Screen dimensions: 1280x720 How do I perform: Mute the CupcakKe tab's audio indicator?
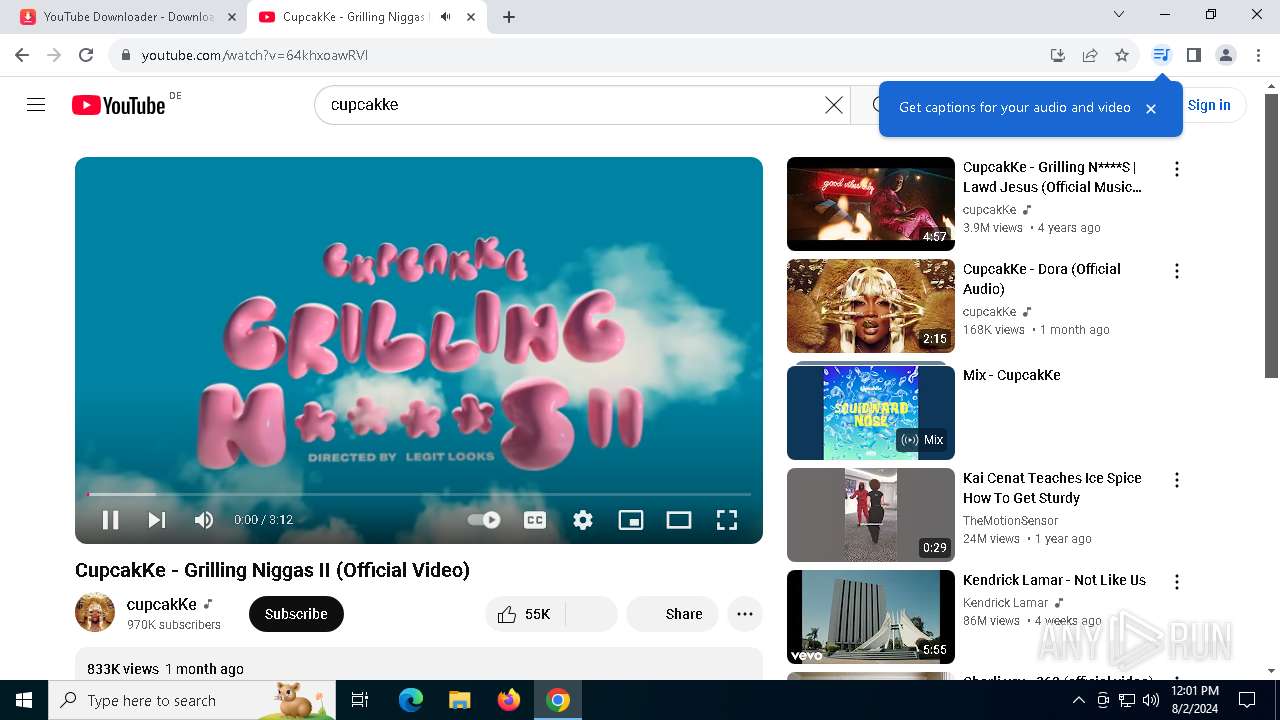coord(445,17)
